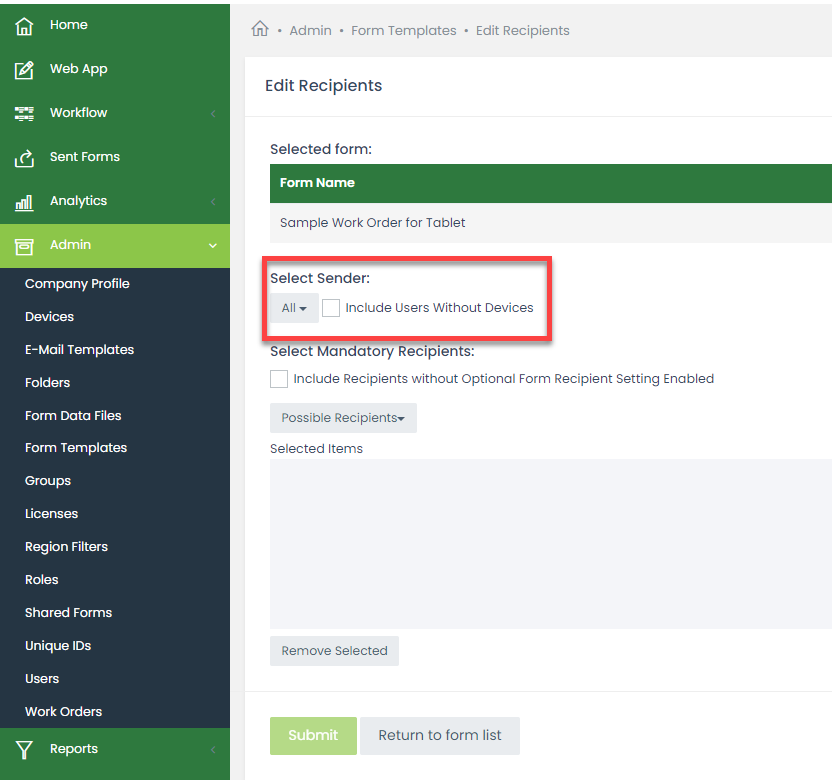Click Return to form list button

point(440,735)
